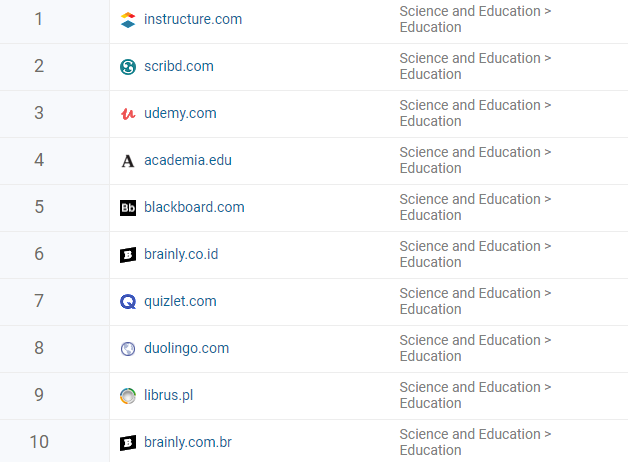The image size is (628, 462).
Task: Open the quizlet.com link
Action: coord(180,301)
